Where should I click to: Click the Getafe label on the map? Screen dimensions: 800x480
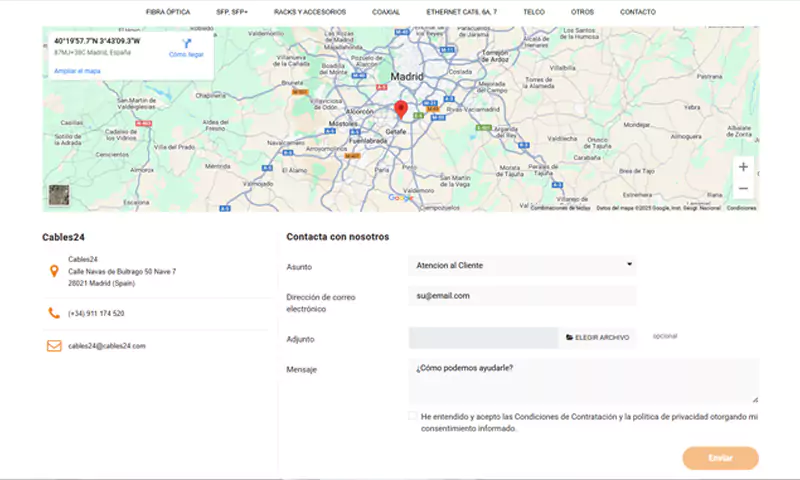[x=396, y=132]
